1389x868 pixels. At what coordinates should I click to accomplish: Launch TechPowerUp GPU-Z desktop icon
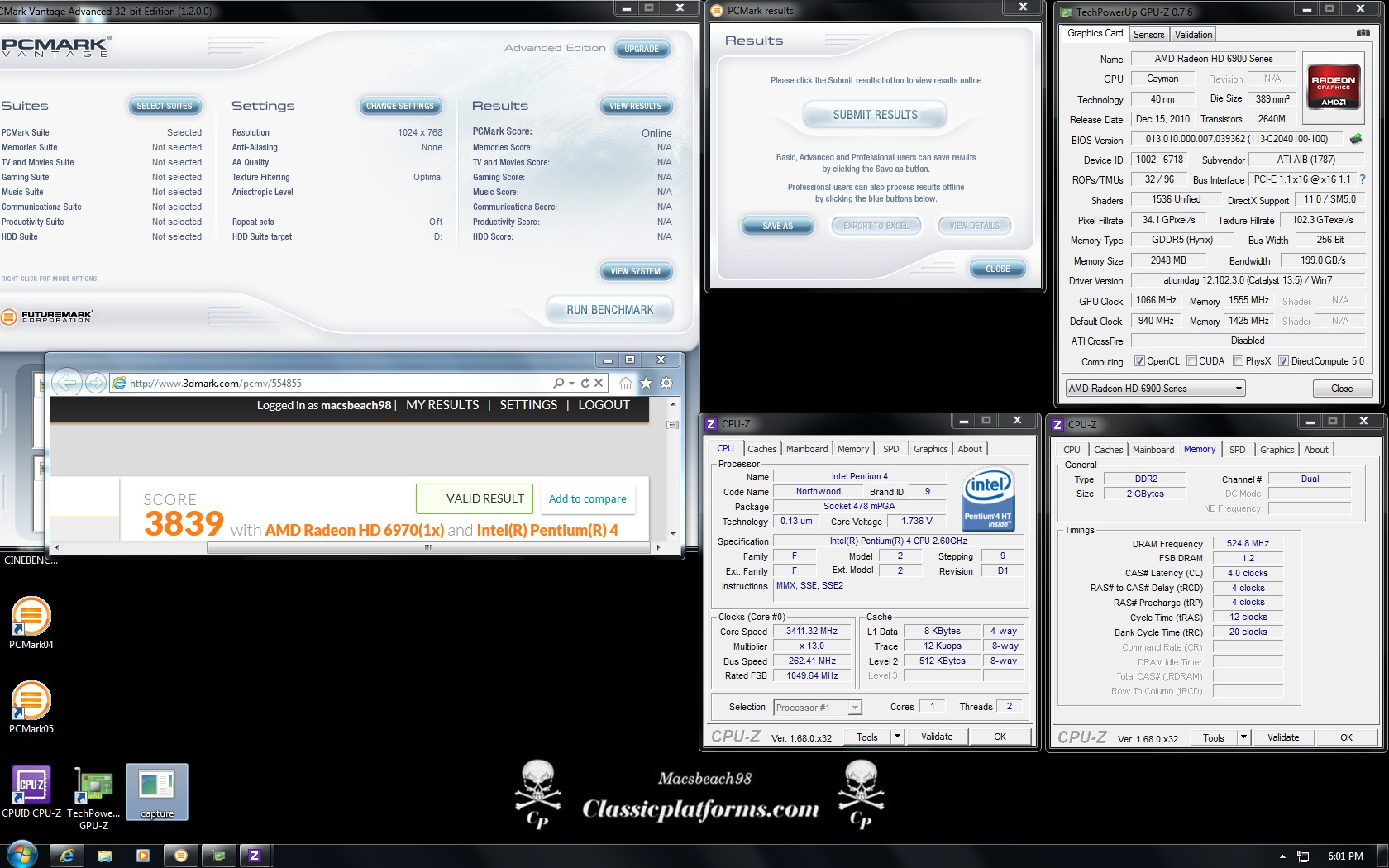(x=93, y=796)
